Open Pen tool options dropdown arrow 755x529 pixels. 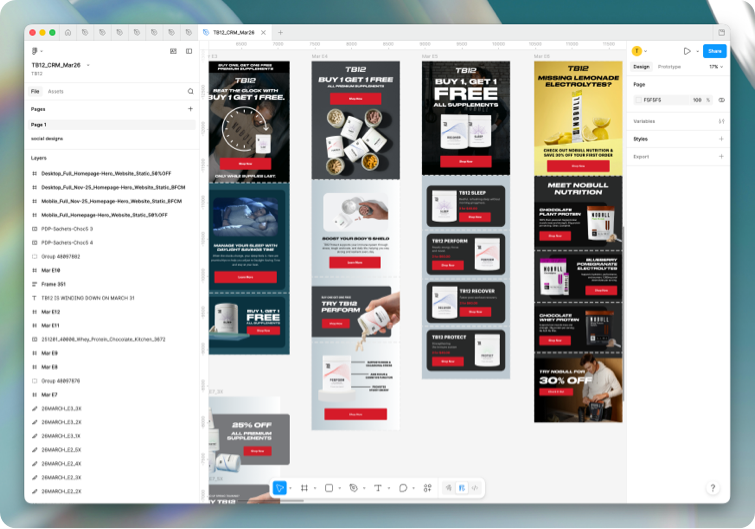364,489
